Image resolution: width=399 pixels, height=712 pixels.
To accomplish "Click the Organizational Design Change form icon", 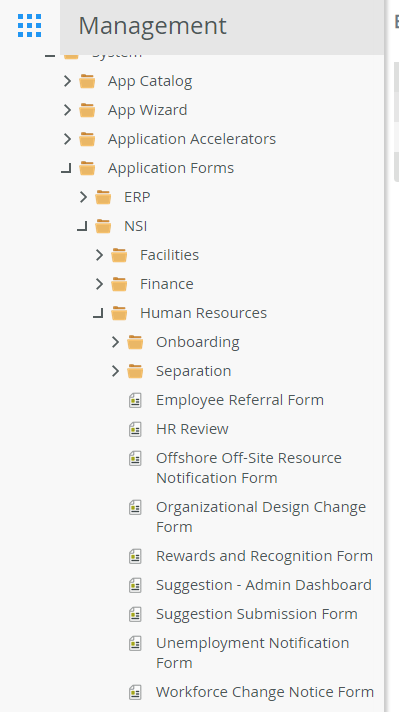I will (135, 507).
